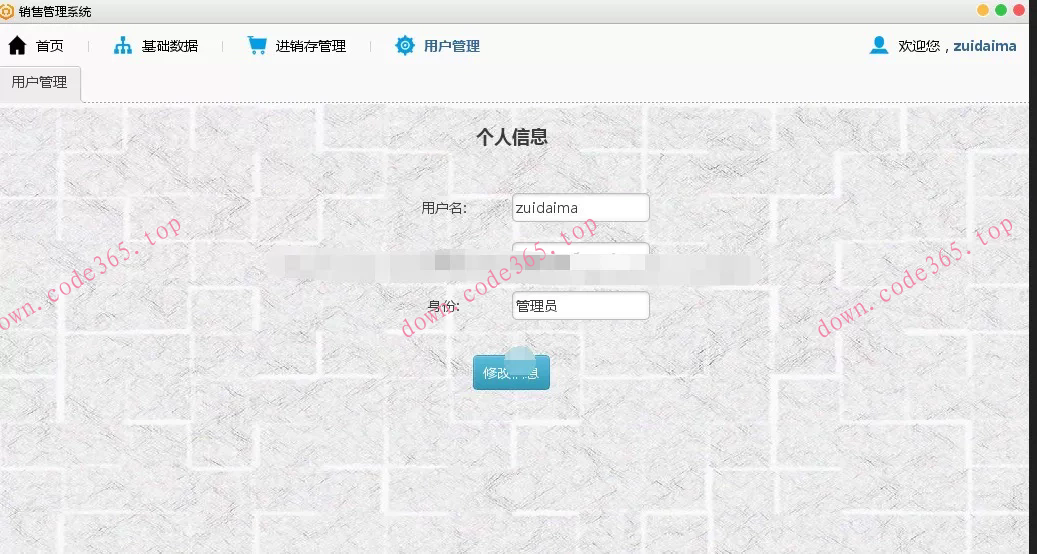Click the blue 修改信息 button
Image resolution: width=1037 pixels, height=554 pixels.
click(x=511, y=372)
